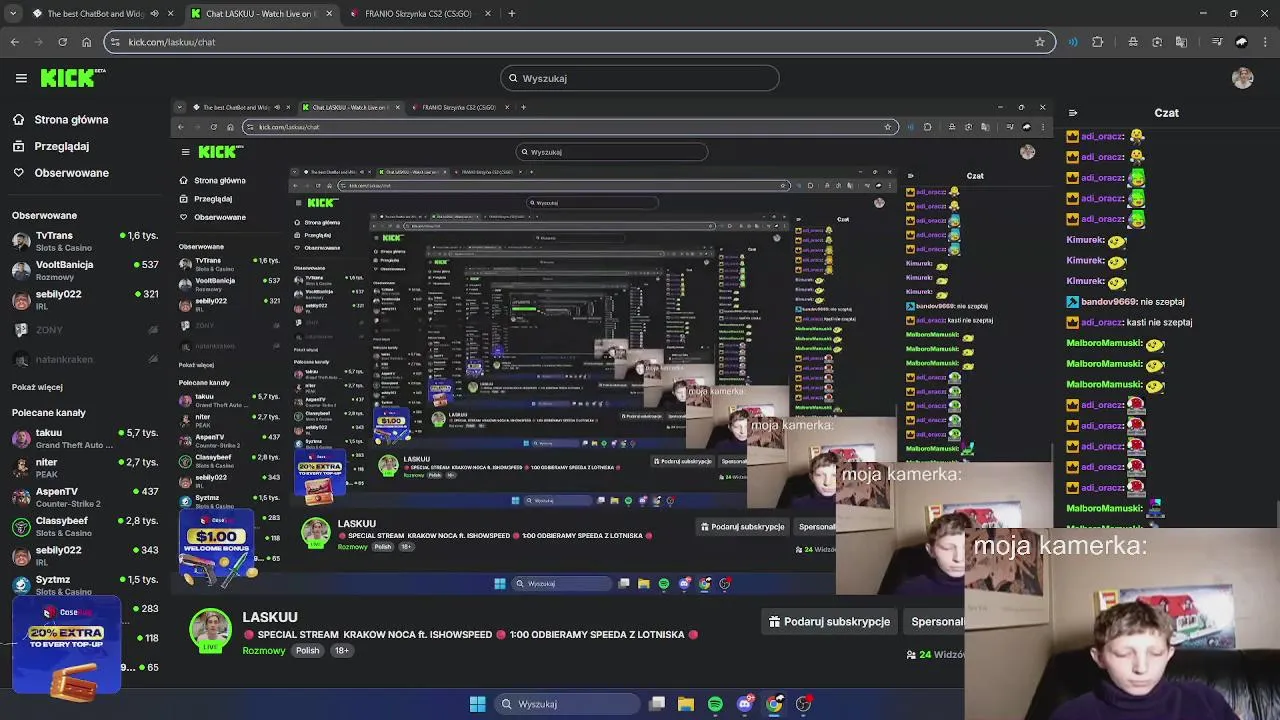Open Obserwowane in Kick sidebar
This screenshot has width=1280, height=720.
[x=60, y=173]
